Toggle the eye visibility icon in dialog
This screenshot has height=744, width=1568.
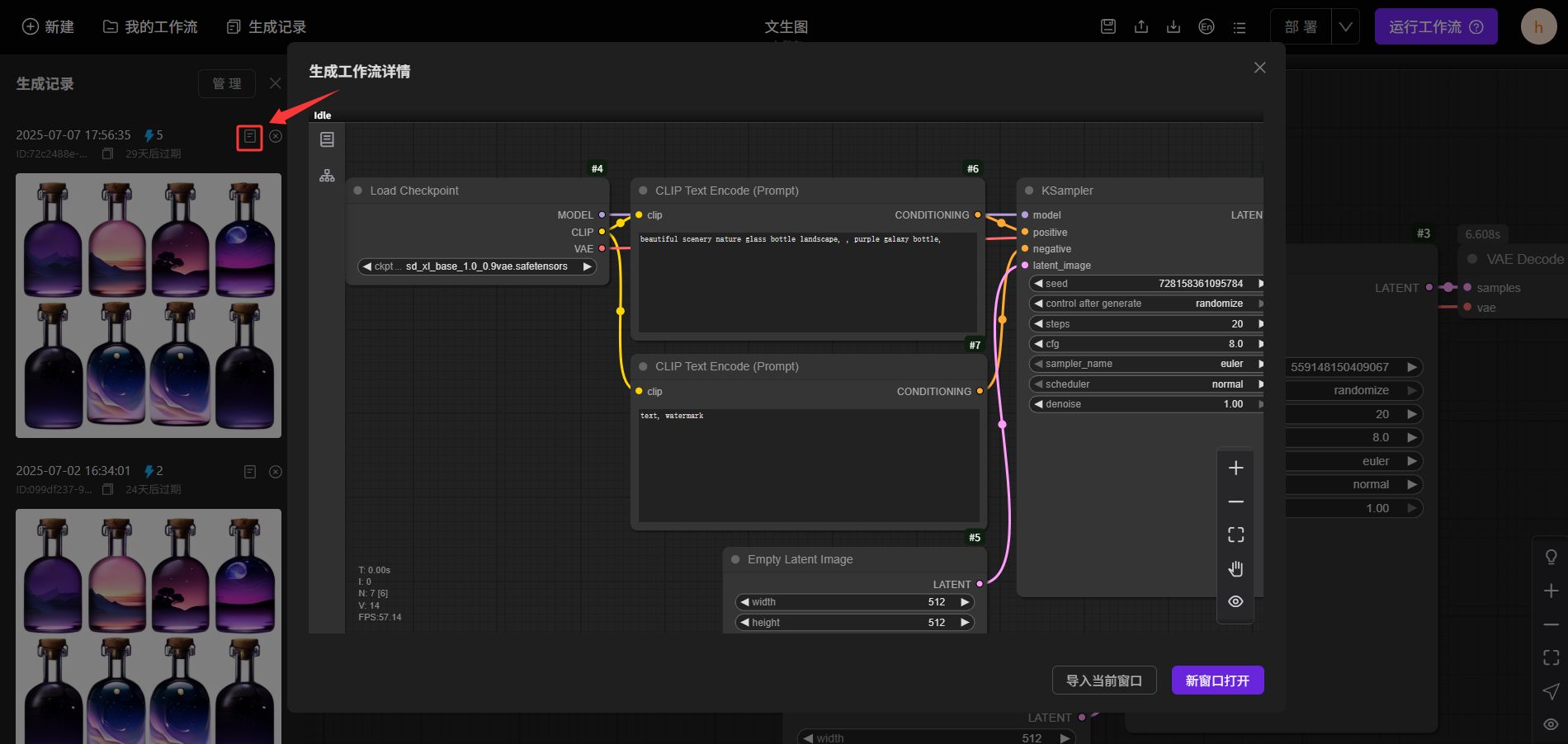point(1235,601)
